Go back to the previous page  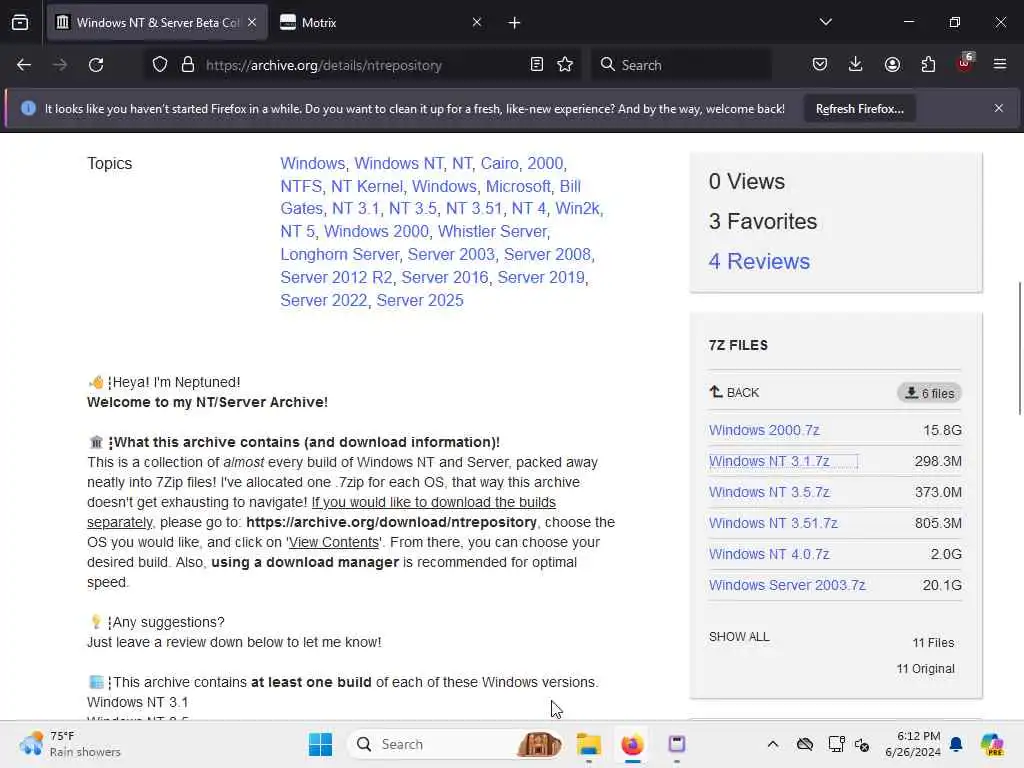click(x=24, y=65)
